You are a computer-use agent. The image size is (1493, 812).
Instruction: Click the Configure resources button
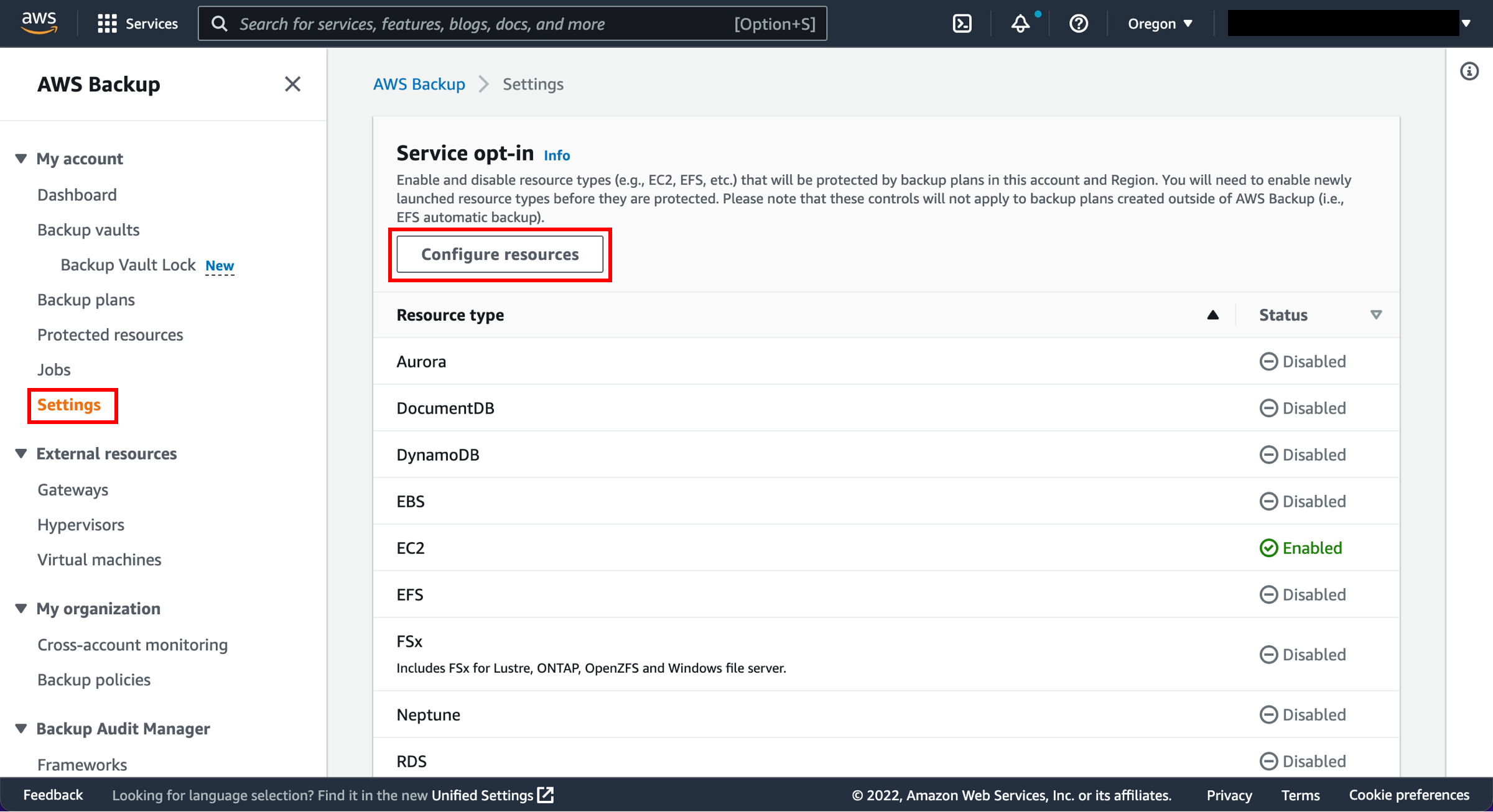pos(500,254)
